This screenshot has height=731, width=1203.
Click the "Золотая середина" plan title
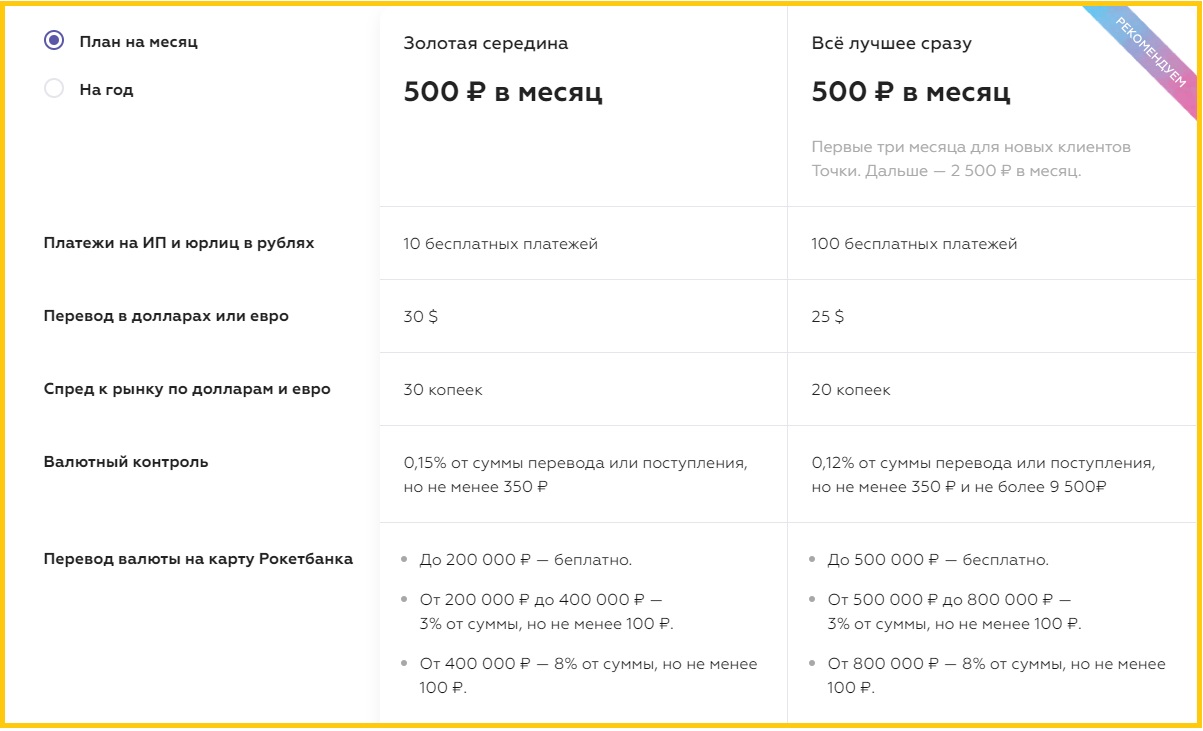[x=486, y=44]
